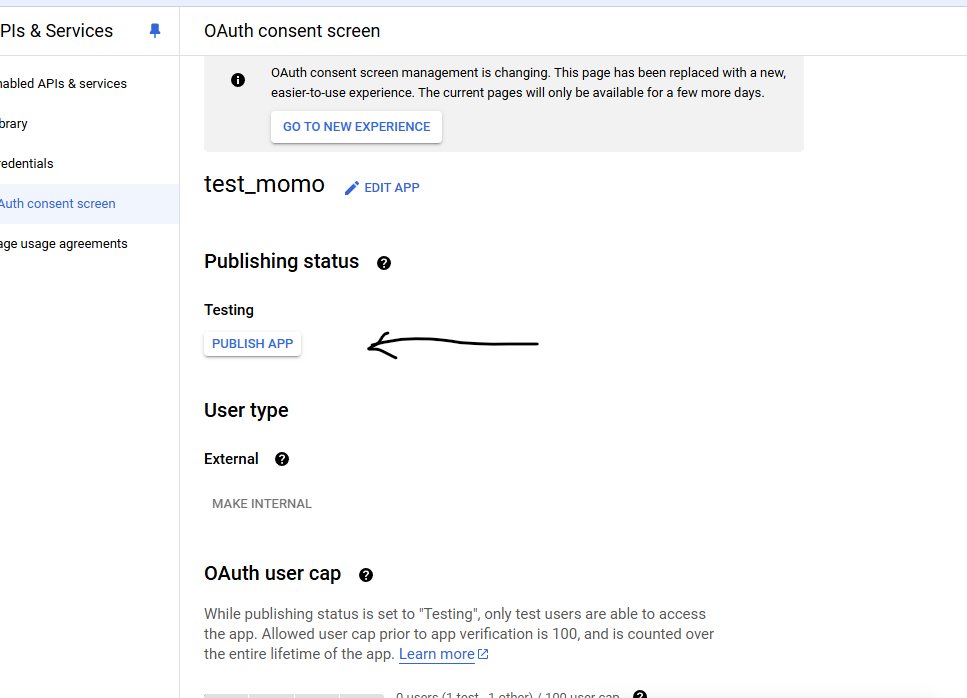
Task: Click the help icon beside OAuth user cap
Action: pyautogui.click(x=366, y=575)
